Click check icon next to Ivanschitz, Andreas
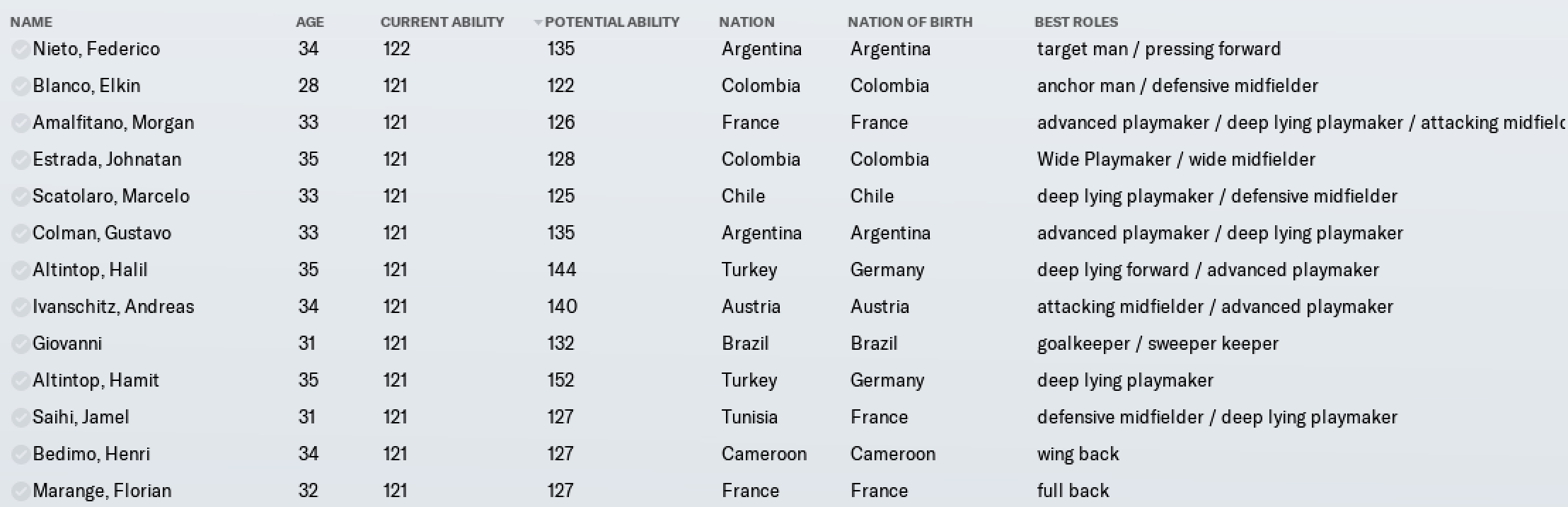This screenshot has width=1568, height=507. pyautogui.click(x=21, y=307)
